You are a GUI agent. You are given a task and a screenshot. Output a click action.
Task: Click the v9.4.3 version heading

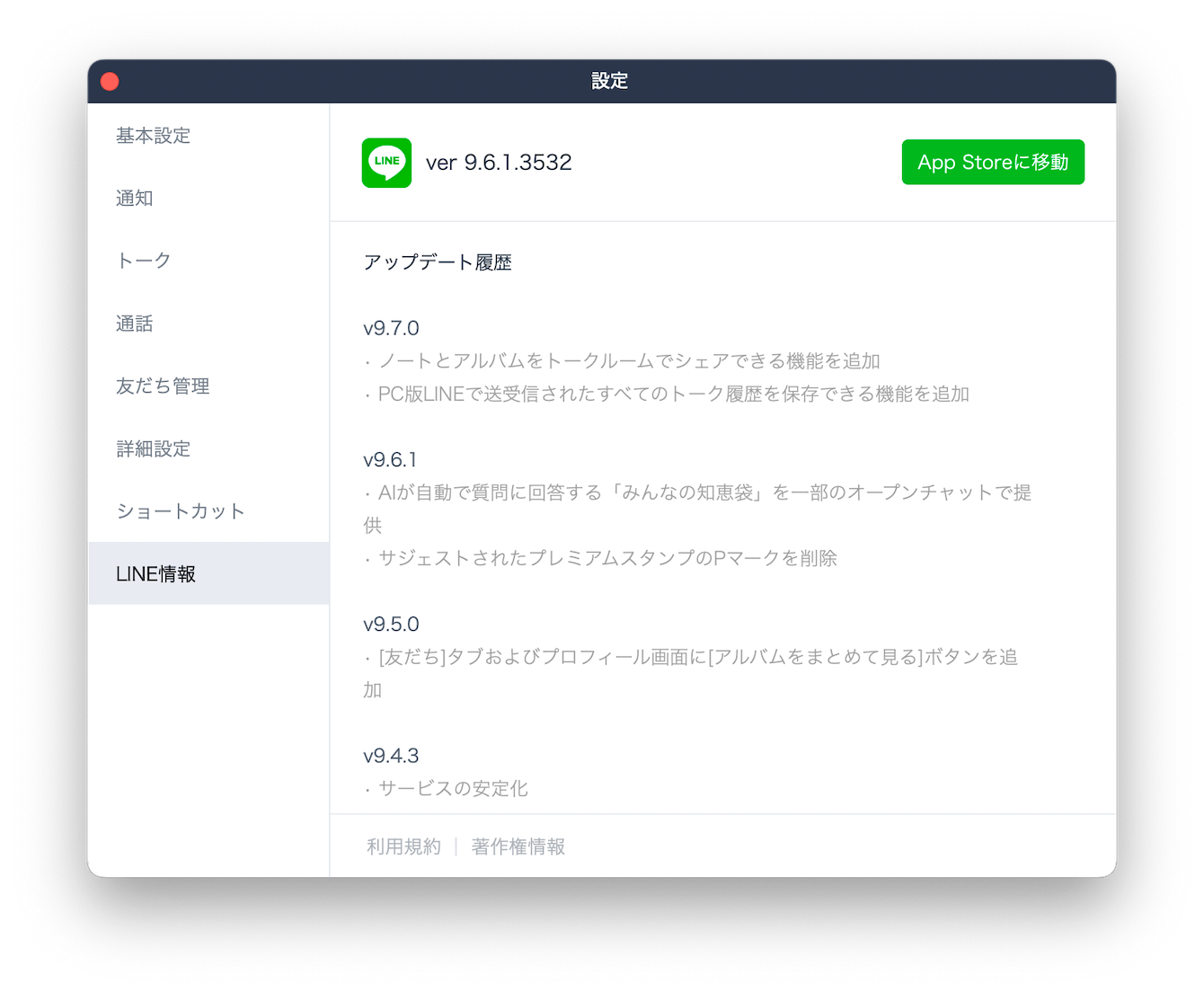coord(391,756)
